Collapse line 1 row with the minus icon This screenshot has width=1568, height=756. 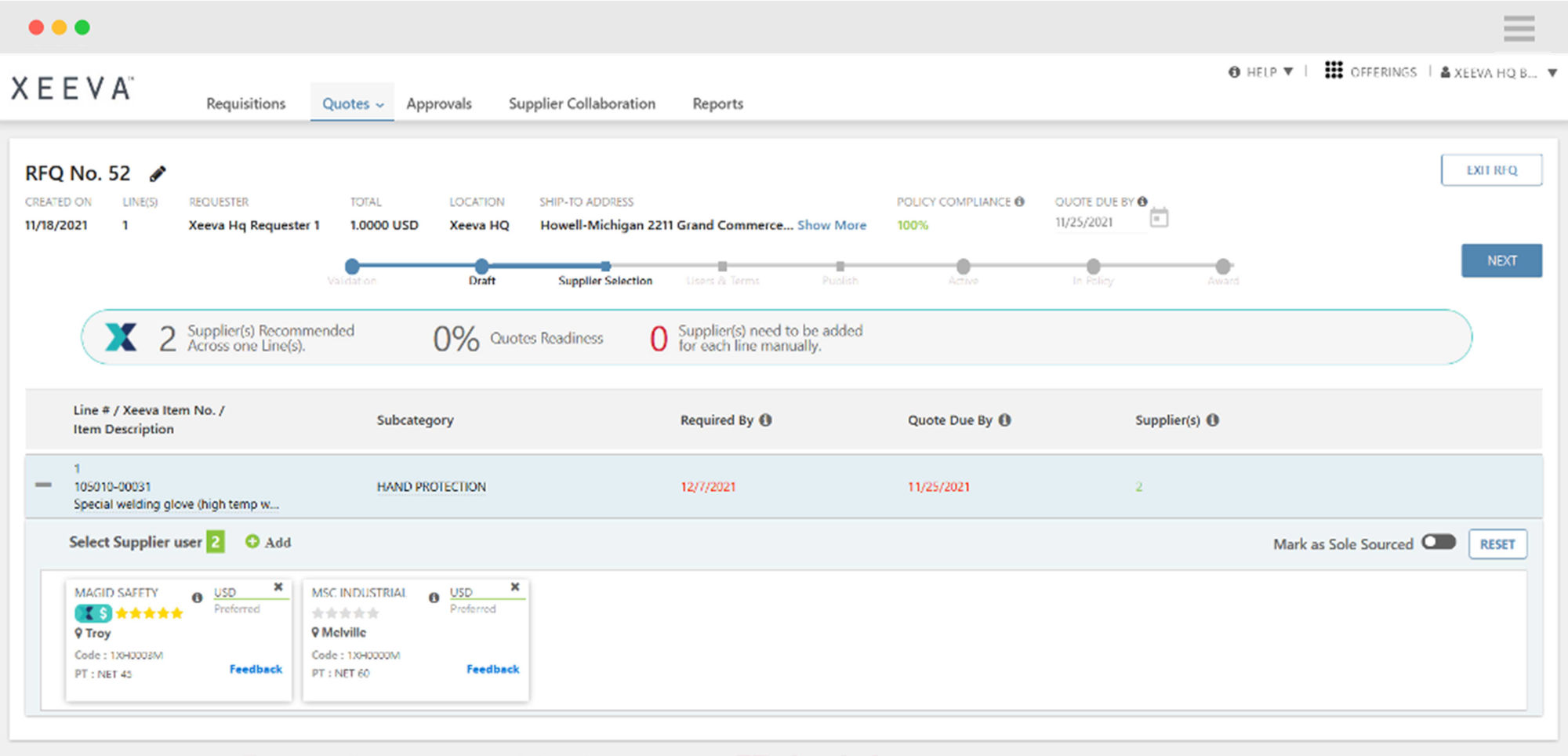point(44,485)
